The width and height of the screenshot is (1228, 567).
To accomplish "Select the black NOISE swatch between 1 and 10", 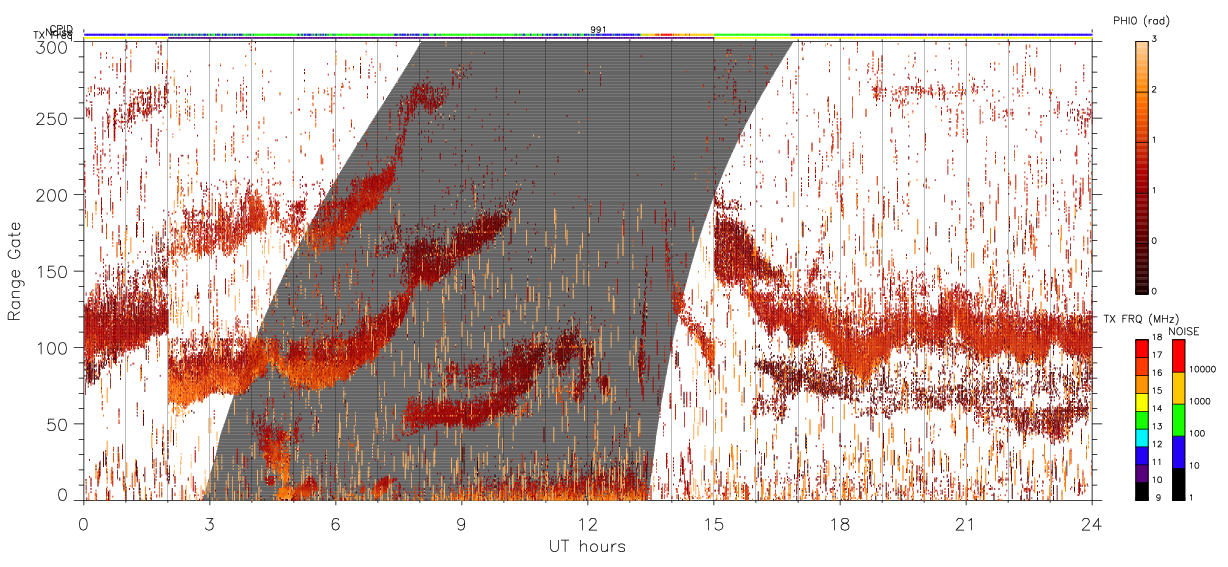I will coord(1178,483).
